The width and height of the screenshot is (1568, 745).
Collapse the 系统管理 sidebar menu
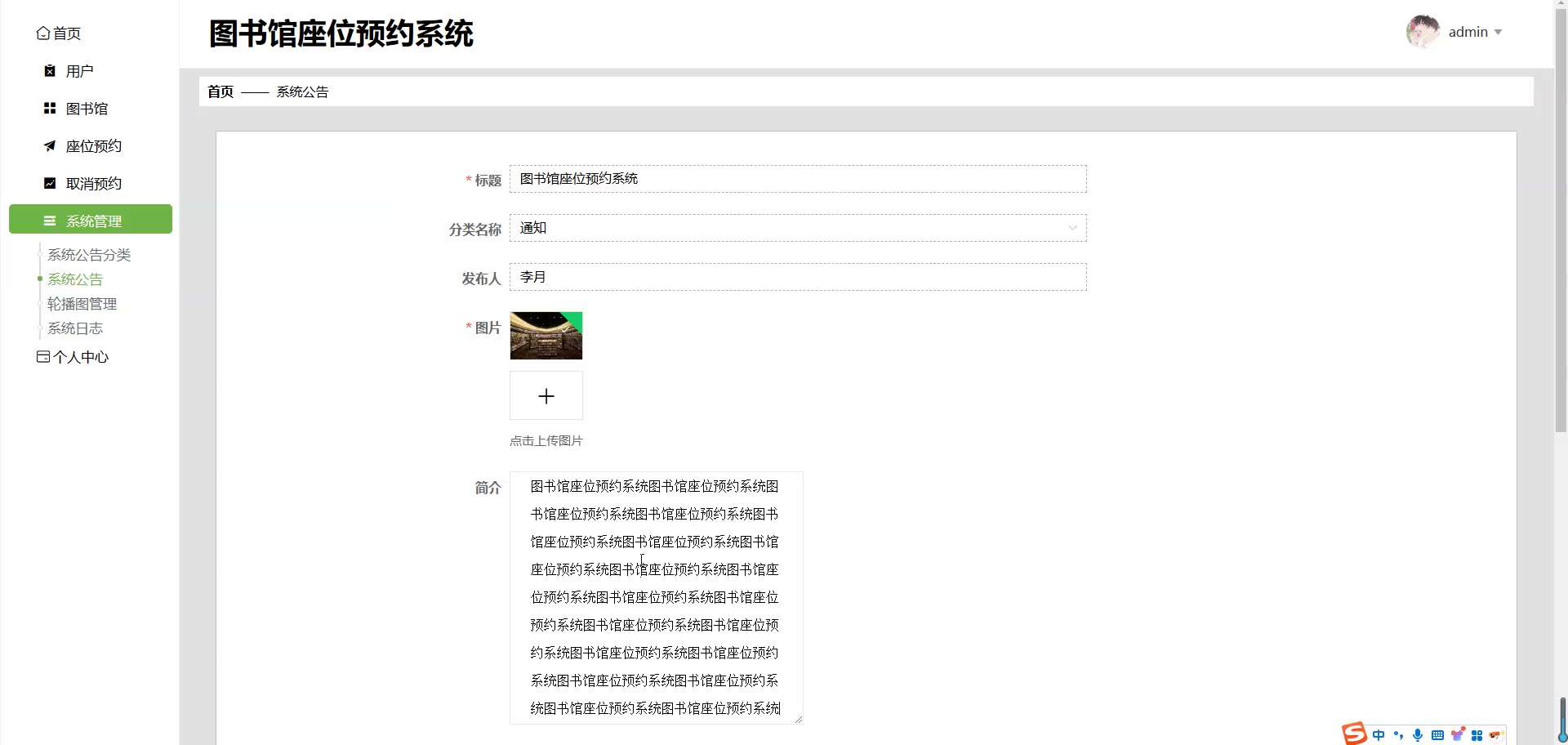[91, 220]
